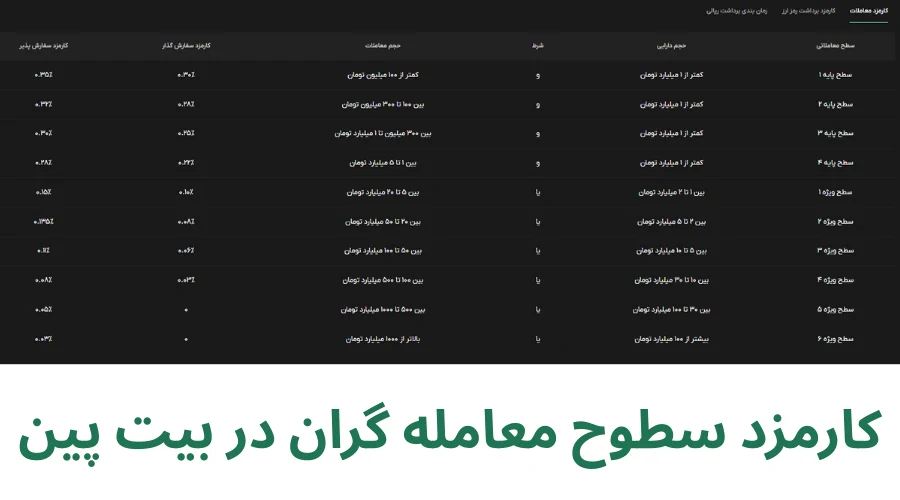Click asset volume بین ۳۰ تا ۱۰۰ میلیارد تومان

[x=671, y=309]
